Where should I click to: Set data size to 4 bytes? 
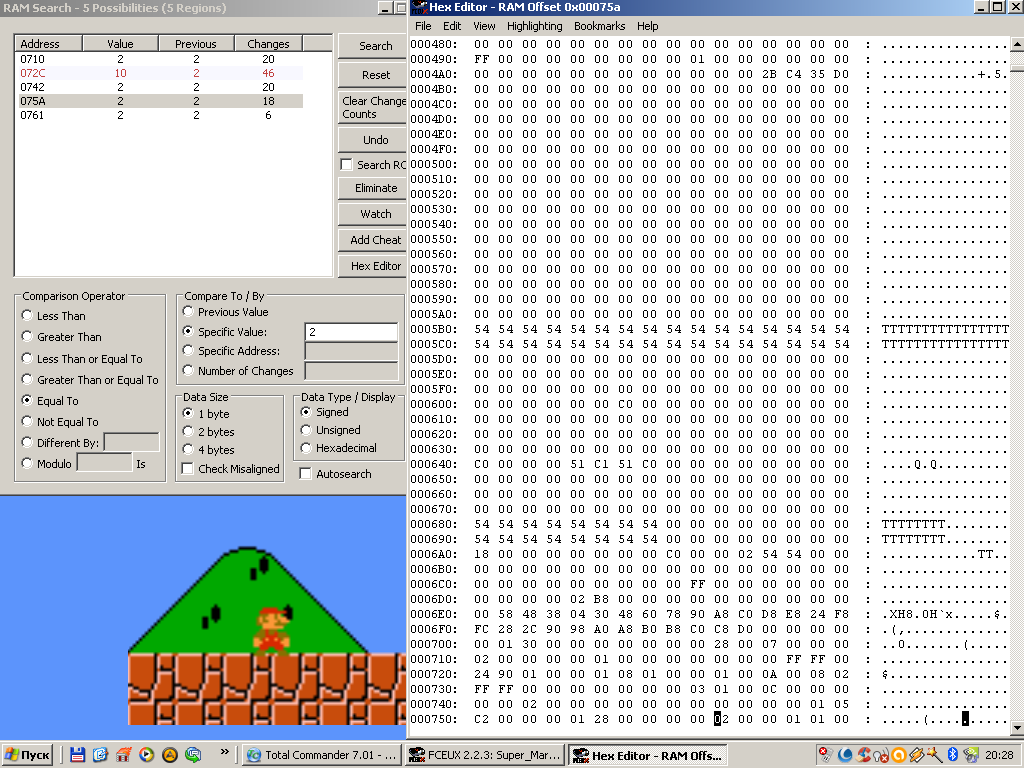pos(188,449)
